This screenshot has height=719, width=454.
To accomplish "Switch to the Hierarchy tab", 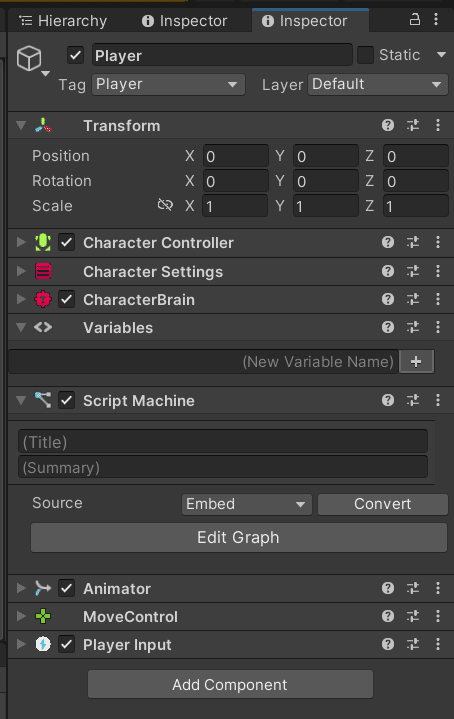I will click(x=63, y=21).
